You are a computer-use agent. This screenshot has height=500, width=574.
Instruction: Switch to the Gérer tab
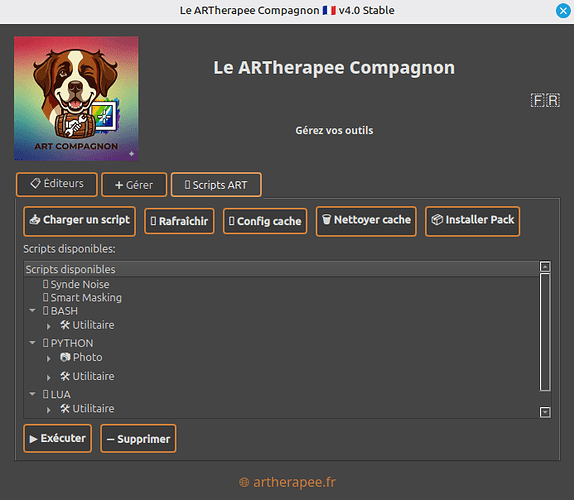click(134, 185)
